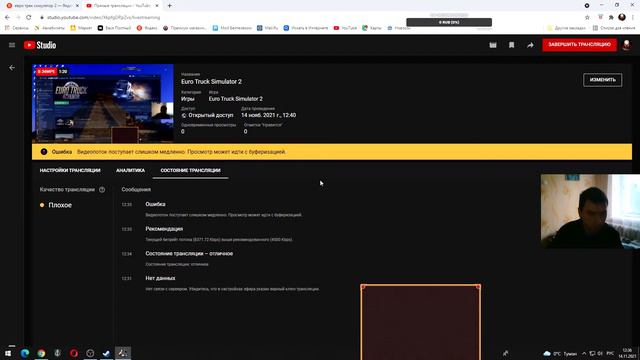Open the Карты bookmark
The height and width of the screenshot is (360, 640).
coord(372,28)
